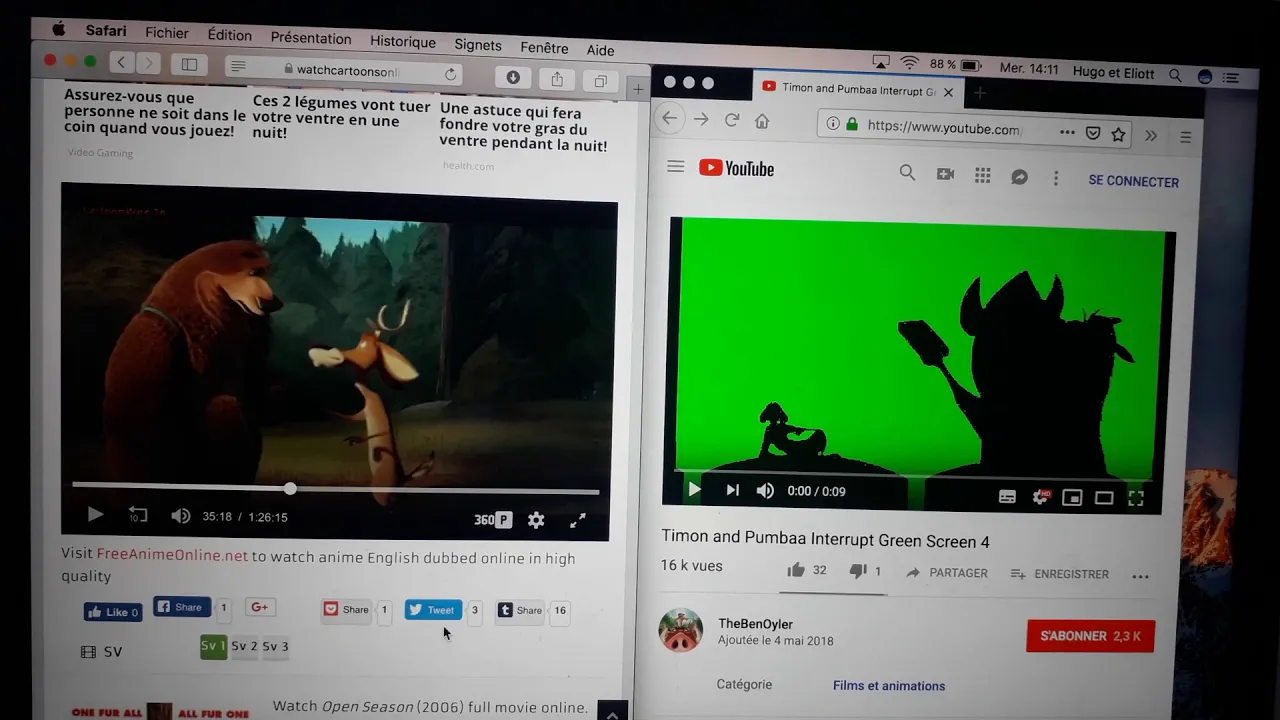Viewport: 1280px width, 720px height.
Task: Reload the Firefox YouTube page
Action: click(x=732, y=120)
